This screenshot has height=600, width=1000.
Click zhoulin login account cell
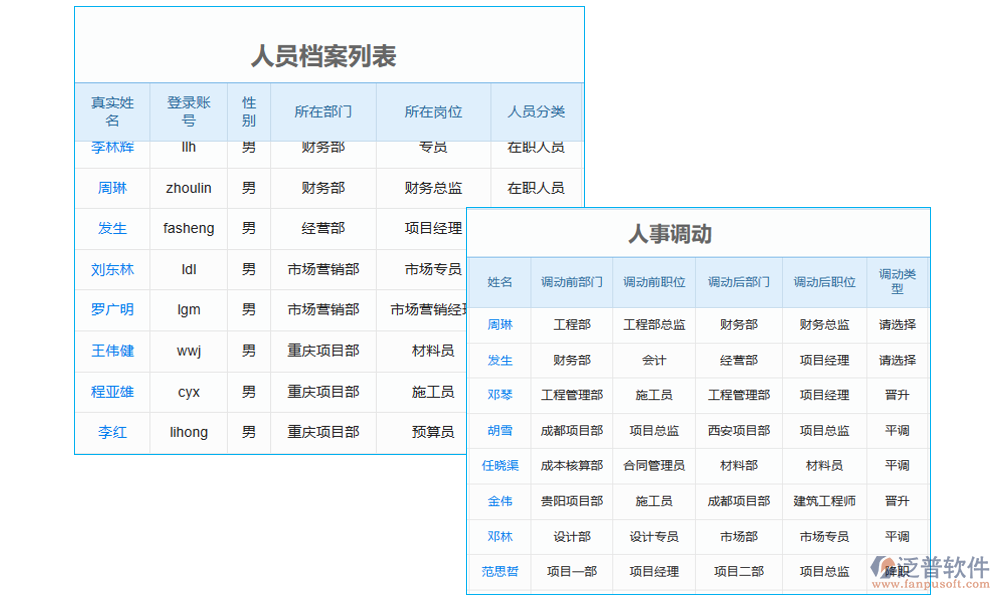189,188
